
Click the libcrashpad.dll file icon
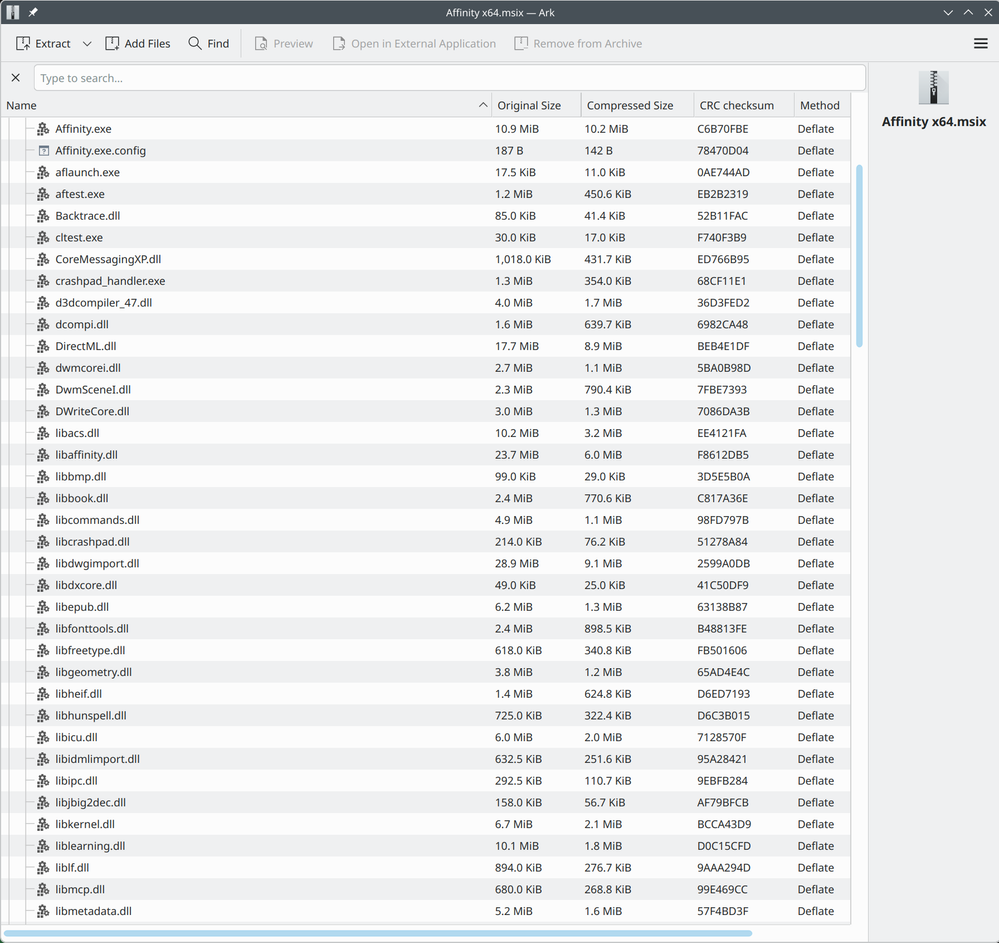point(43,542)
